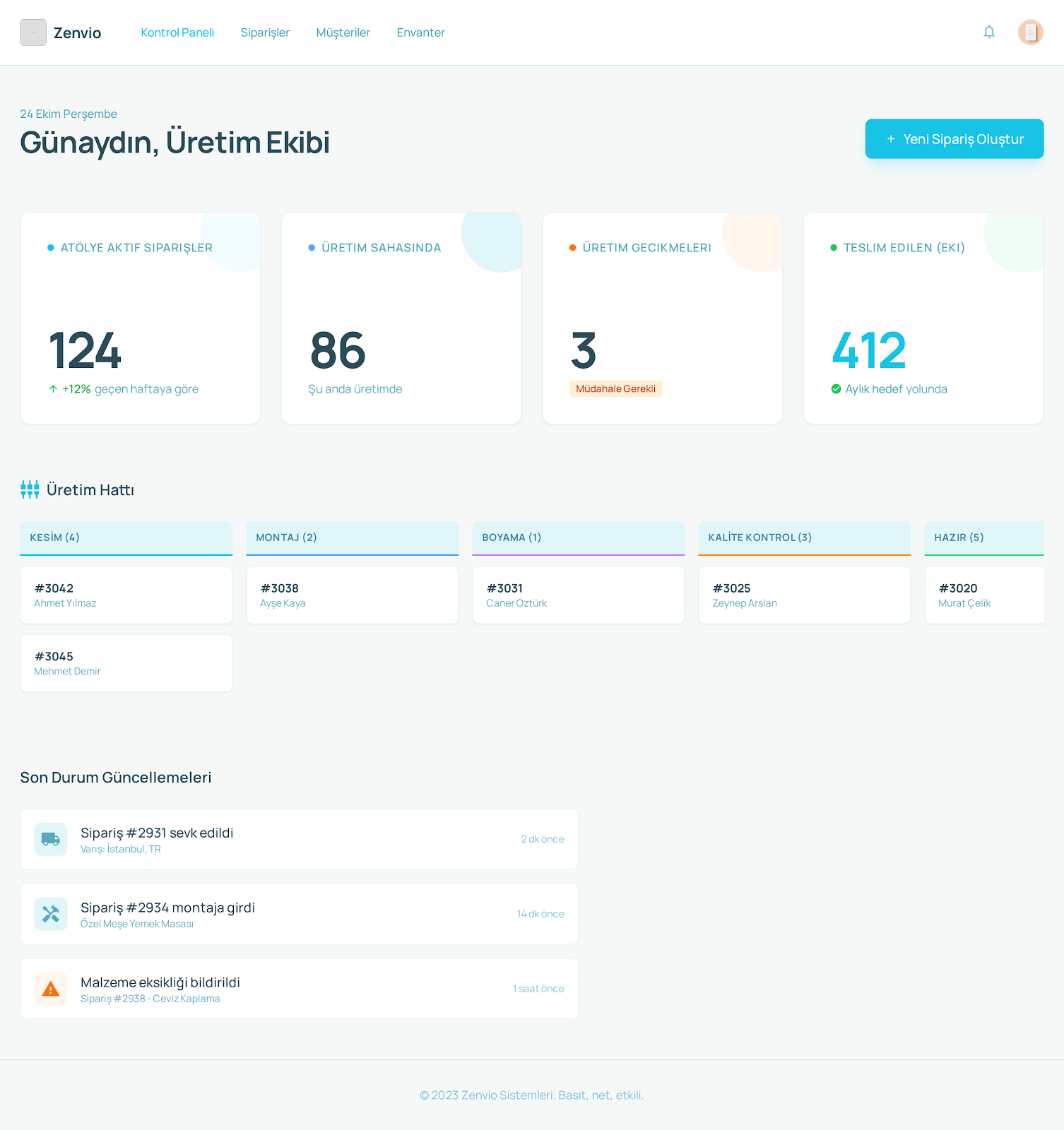Screen dimensions: 1064x1130
Task: Click the Zenvio logo icon
Action: pos(33,32)
